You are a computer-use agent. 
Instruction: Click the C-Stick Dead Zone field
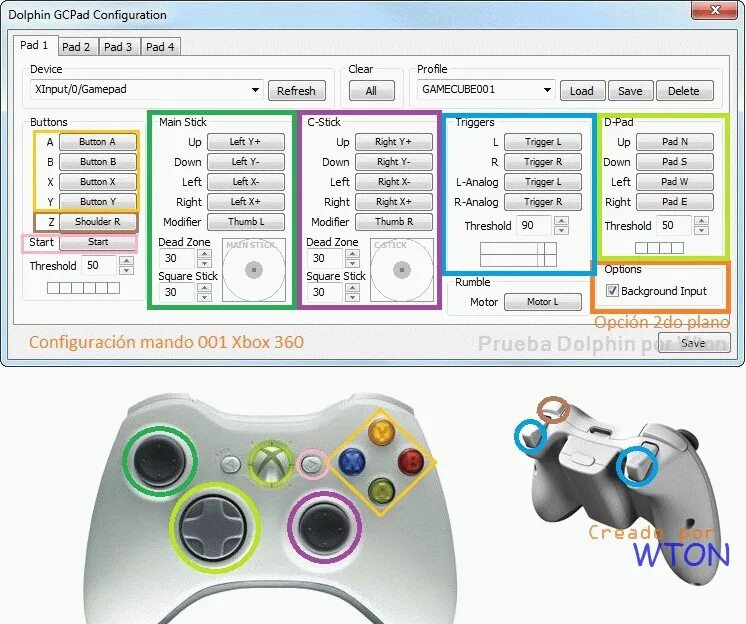pos(325,258)
